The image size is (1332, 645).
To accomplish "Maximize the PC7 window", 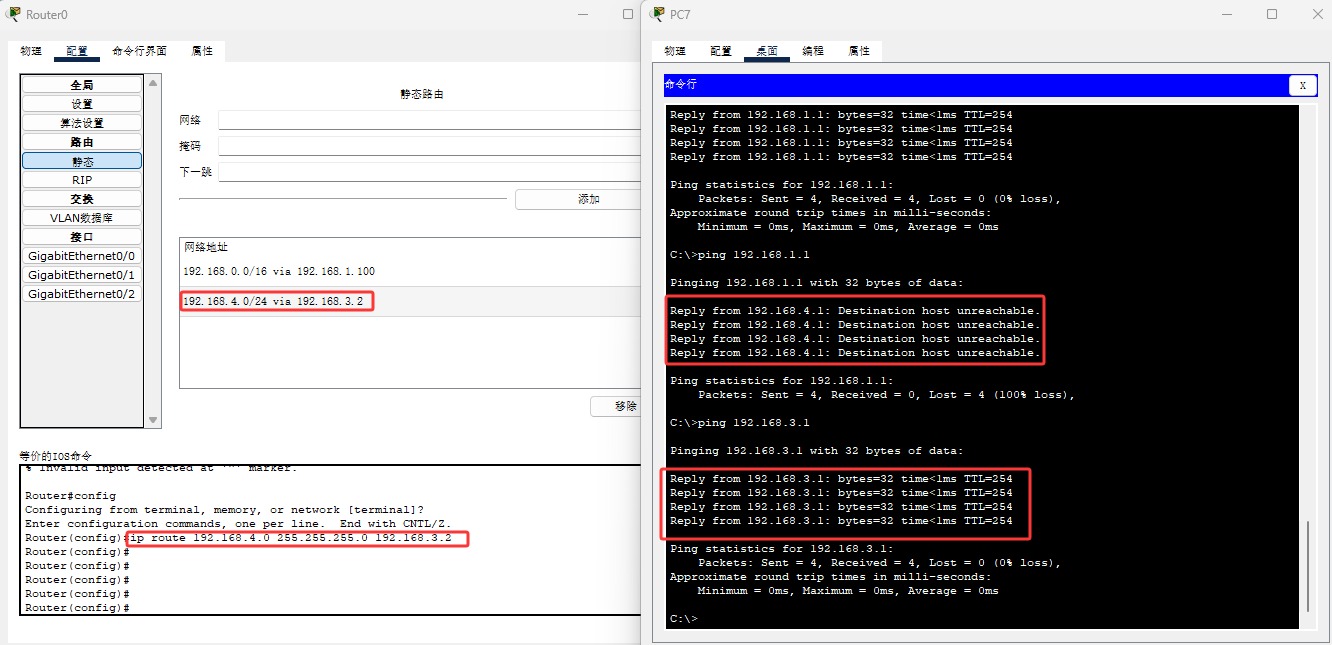I will pos(1272,14).
